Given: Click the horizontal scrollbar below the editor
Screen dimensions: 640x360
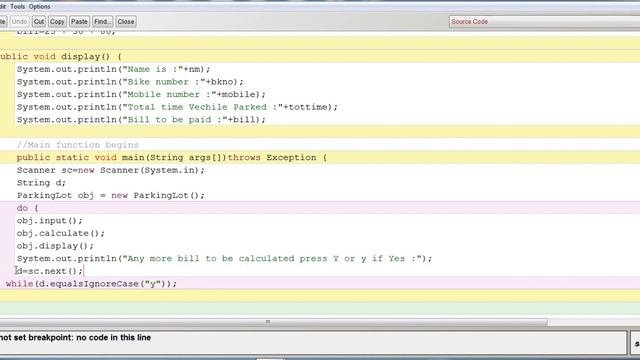Looking at the screenshot, I should pos(273,322).
